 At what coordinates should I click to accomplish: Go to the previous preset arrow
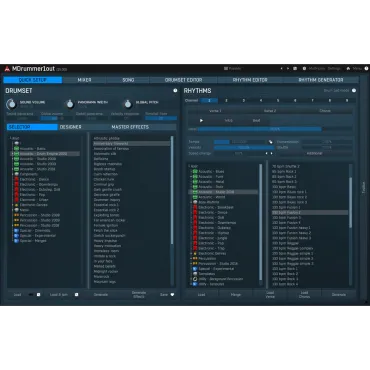point(281,68)
